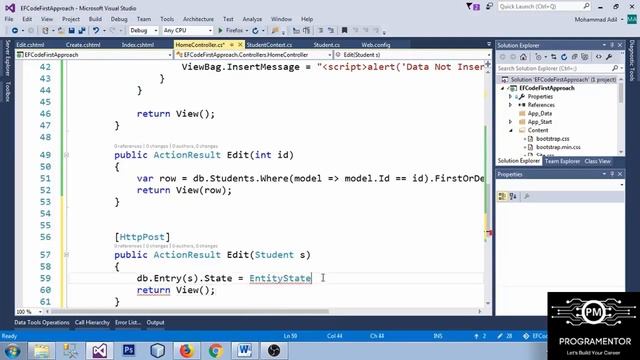Switch to the Index.cshtml tab
Screen dimensions: 640x360
(138, 45)
